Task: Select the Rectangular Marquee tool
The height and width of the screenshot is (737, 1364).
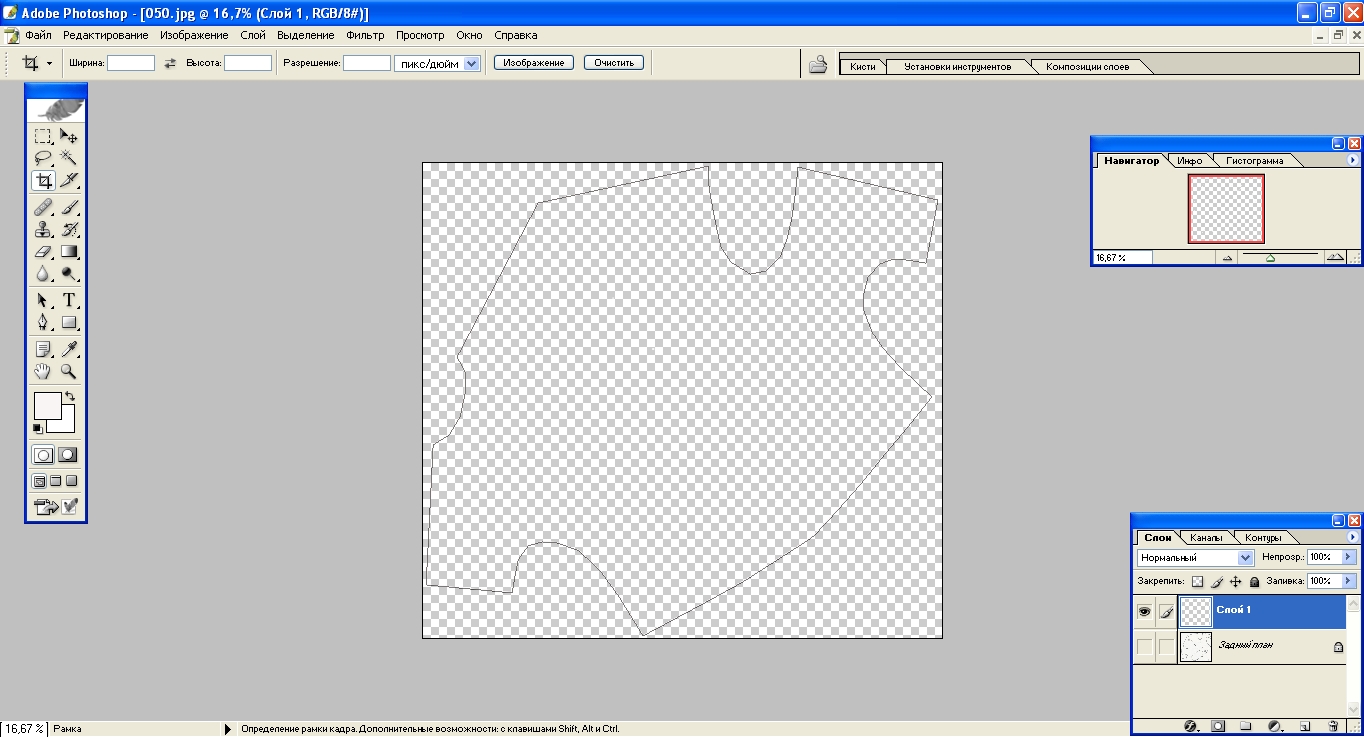Action: (43, 136)
